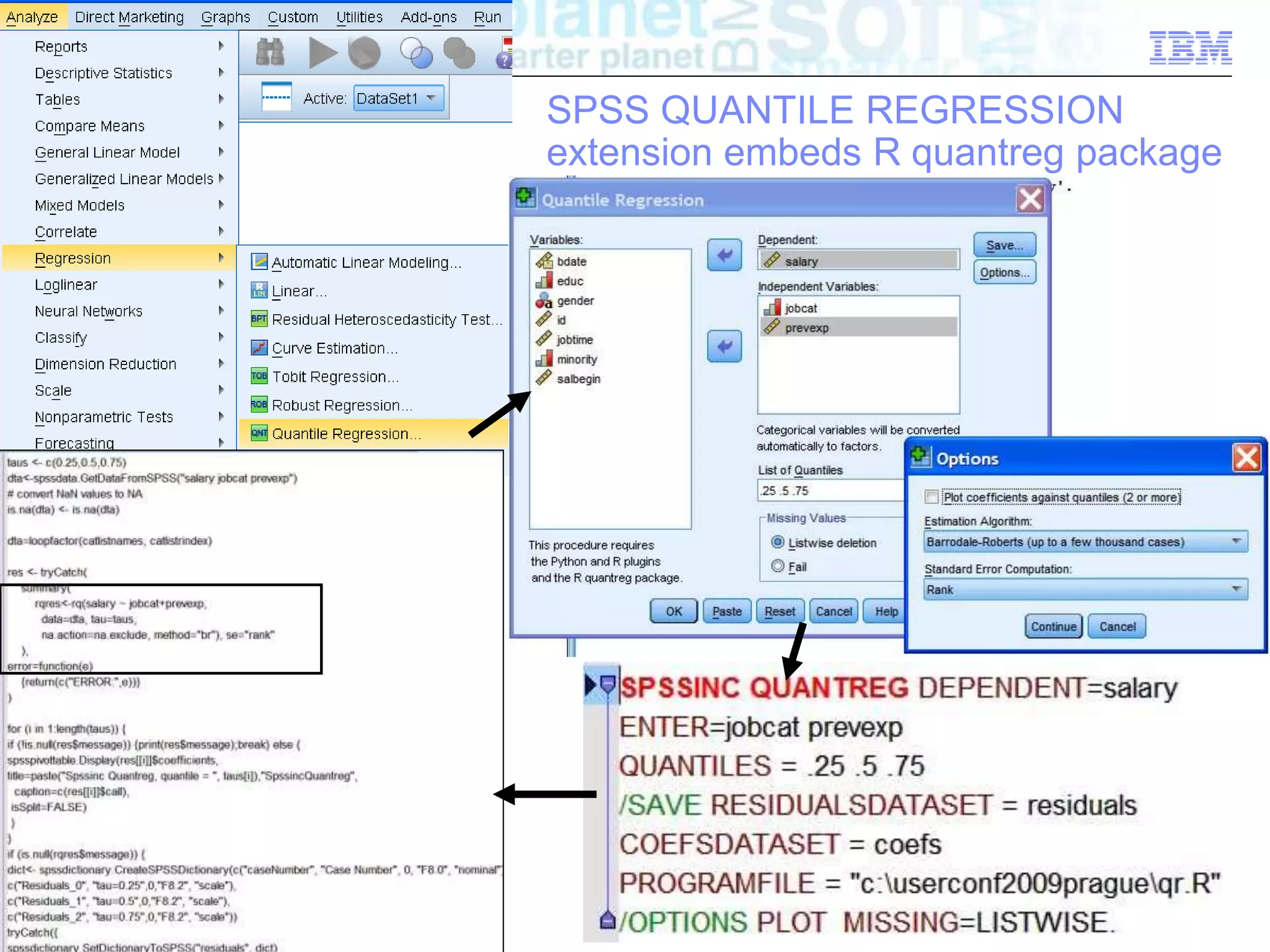This screenshot has height=952, width=1270.
Task: Click the IBM logo
Action: click(x=1191, y=48)
